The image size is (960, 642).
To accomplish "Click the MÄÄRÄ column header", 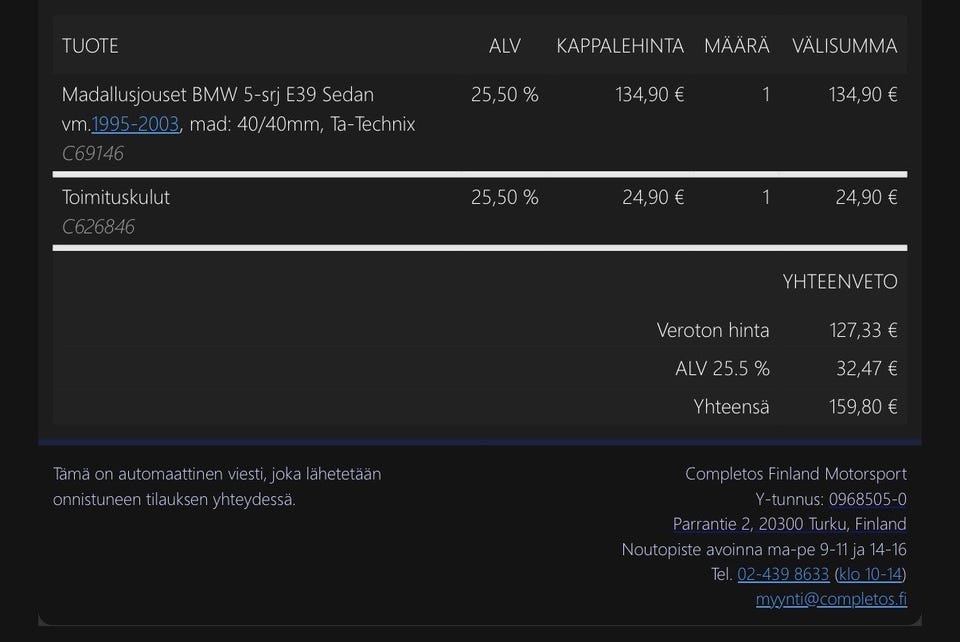I will (737, 46).
